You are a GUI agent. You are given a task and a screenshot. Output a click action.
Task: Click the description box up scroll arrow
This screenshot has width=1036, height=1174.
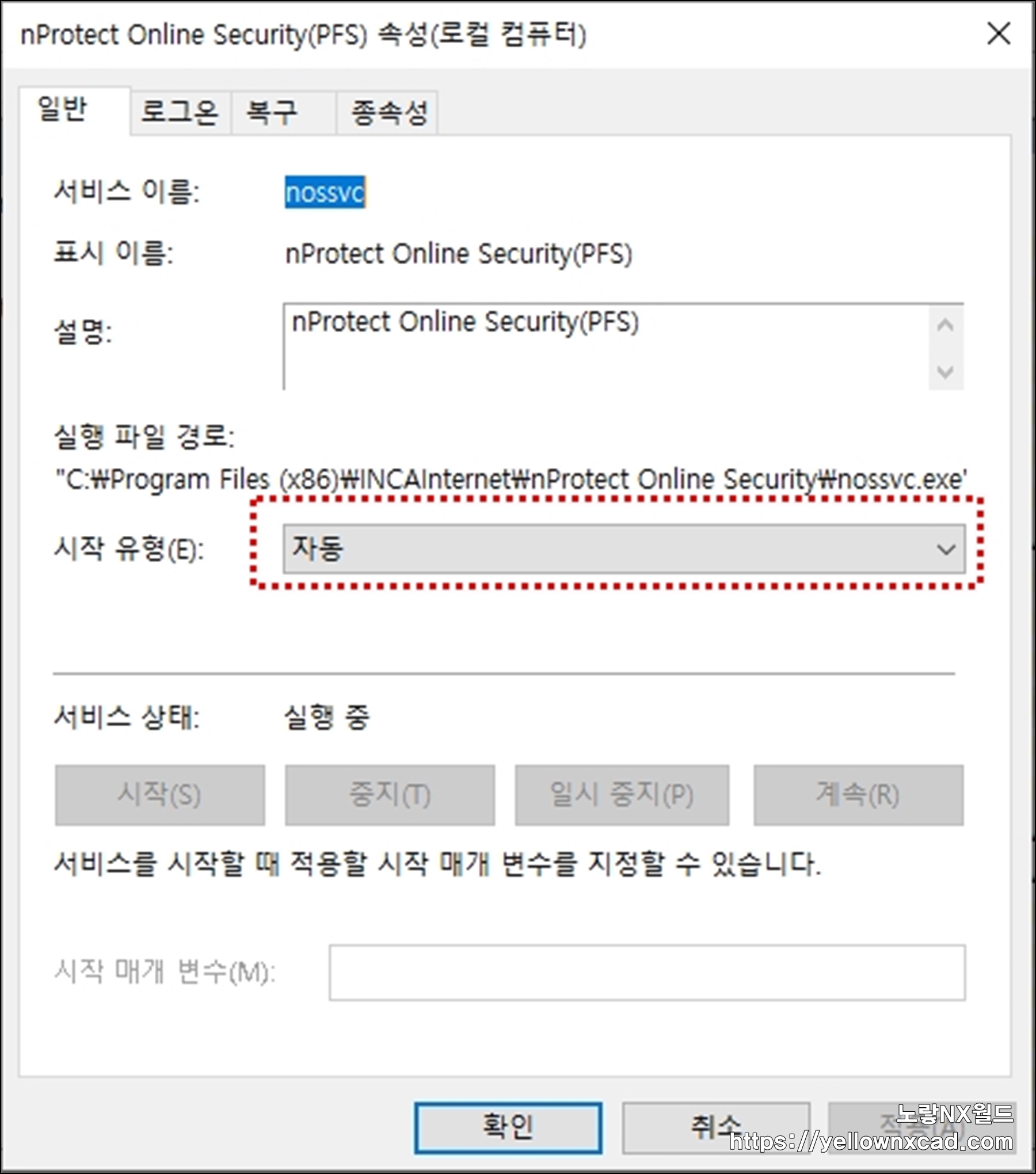point(945,326)
